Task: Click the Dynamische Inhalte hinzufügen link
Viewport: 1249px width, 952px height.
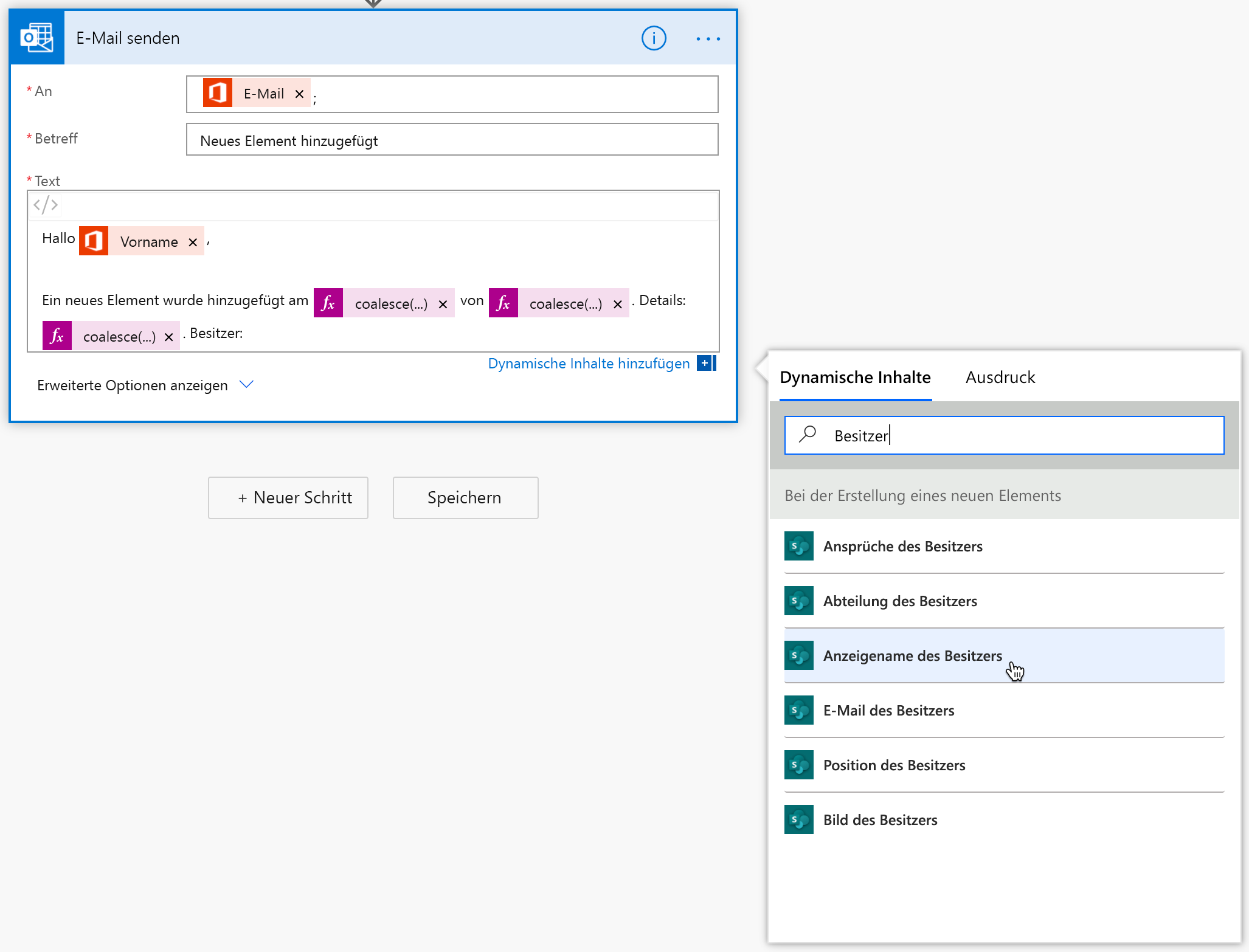Action: (589, 363)
